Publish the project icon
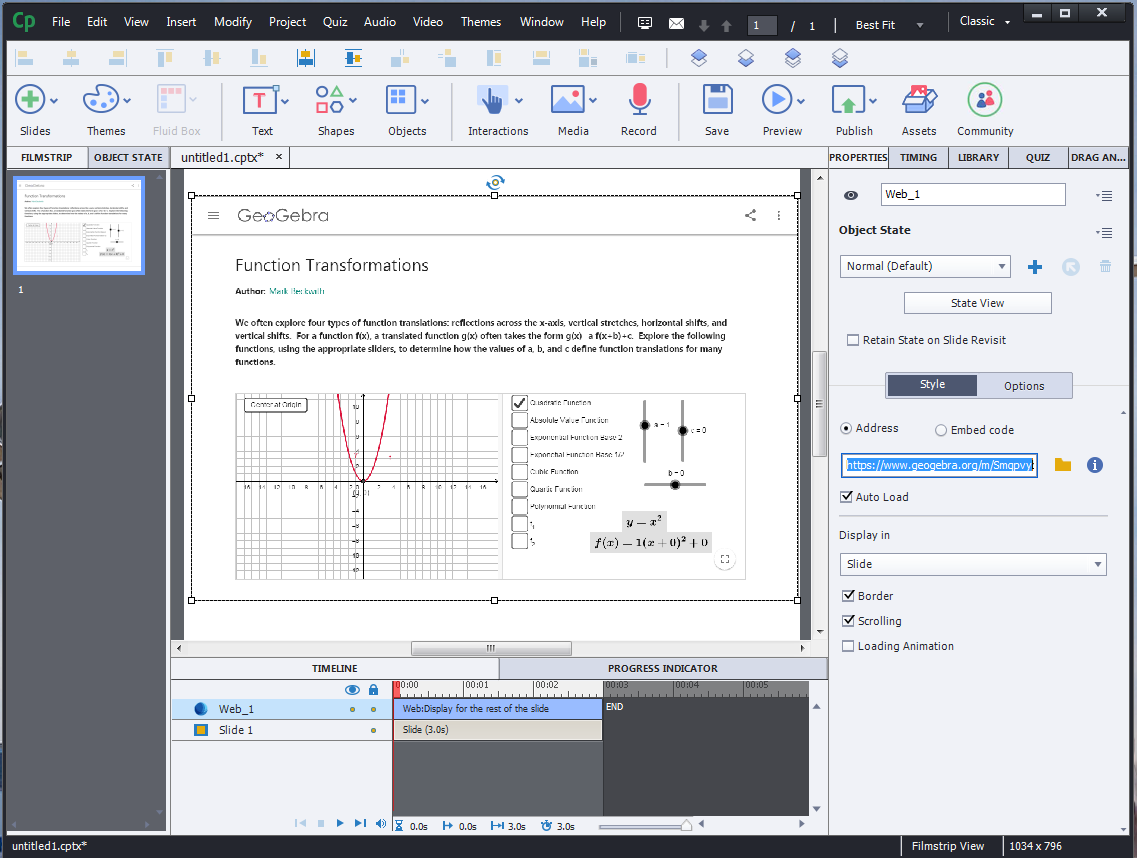The width and height of the screenshot is (1137, 858). tap(848, 100)
